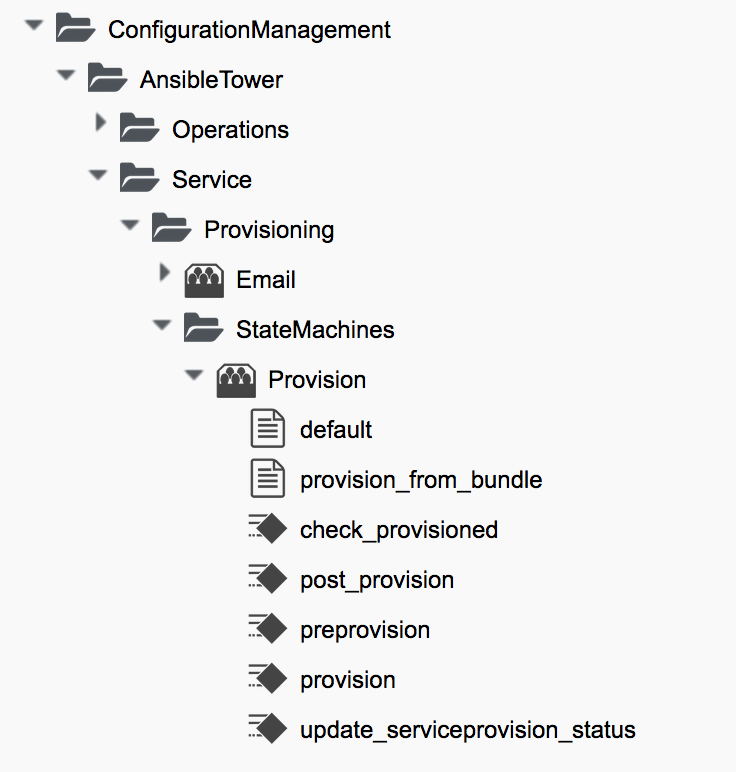Screen dimensions: 736x772
Task: Click the default instance document icon
Action: pos(267,430)
